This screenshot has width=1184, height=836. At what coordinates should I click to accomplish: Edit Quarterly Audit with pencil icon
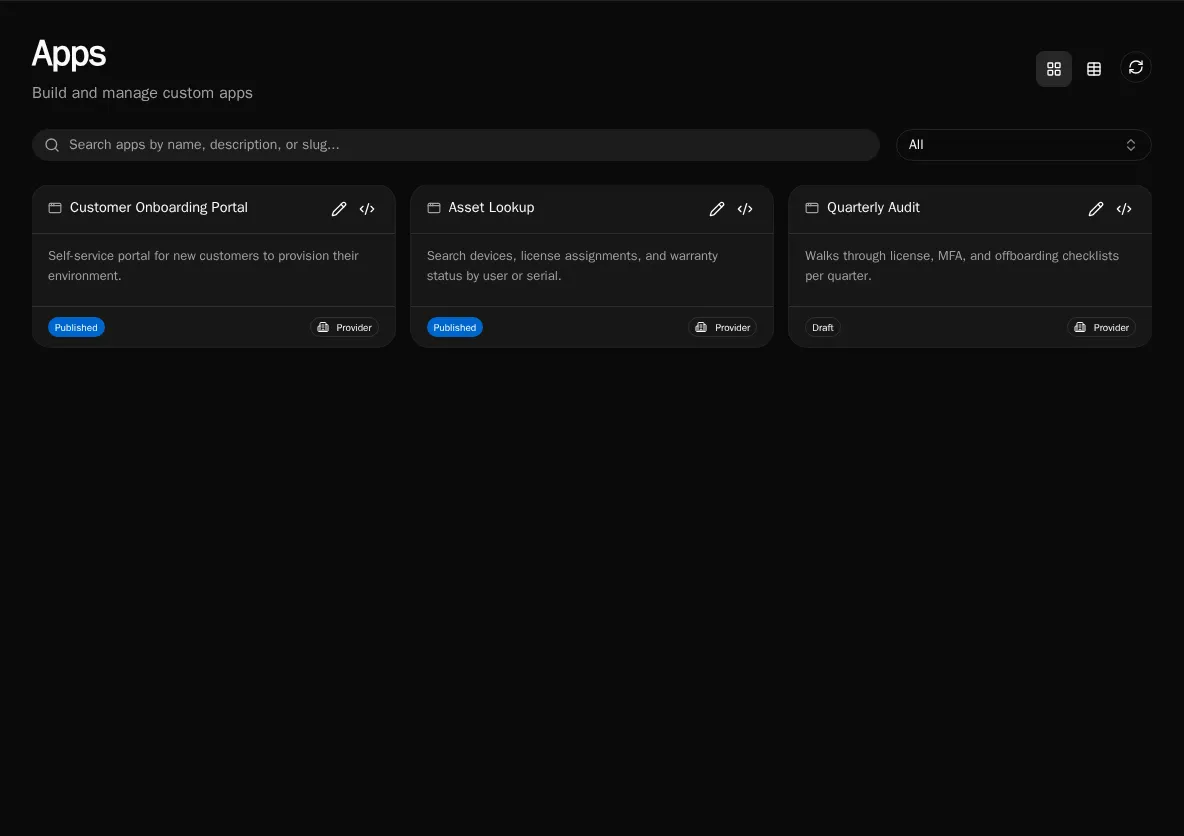(x=1096, y=209)
